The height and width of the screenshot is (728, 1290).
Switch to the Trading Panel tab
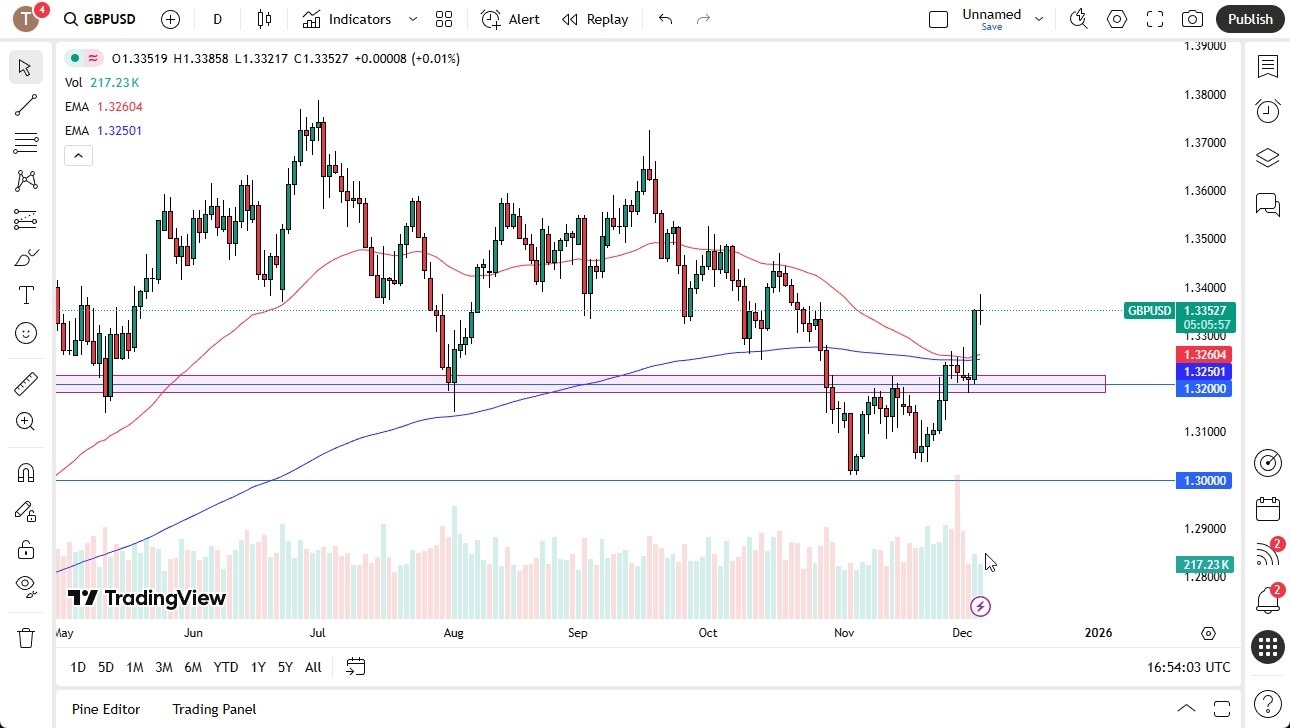(214, 709)
